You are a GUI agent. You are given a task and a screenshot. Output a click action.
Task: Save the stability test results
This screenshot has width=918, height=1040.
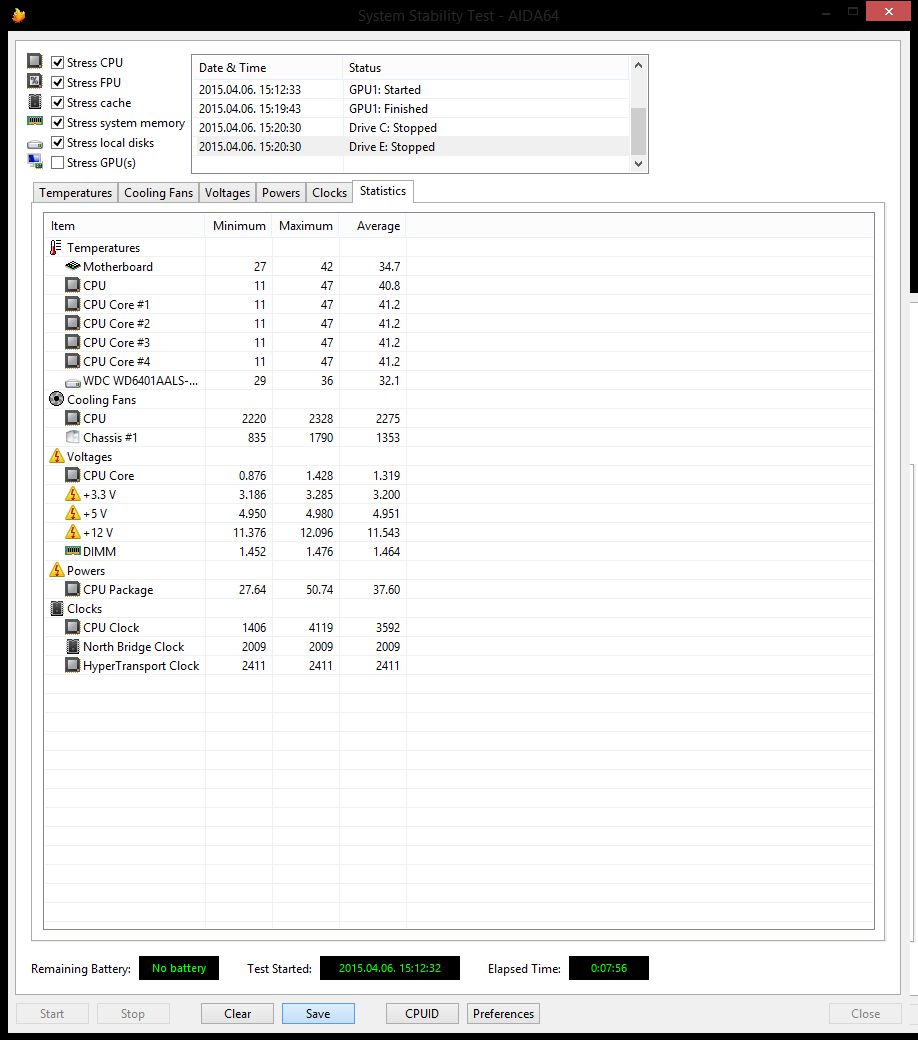tap(318, 1013)
